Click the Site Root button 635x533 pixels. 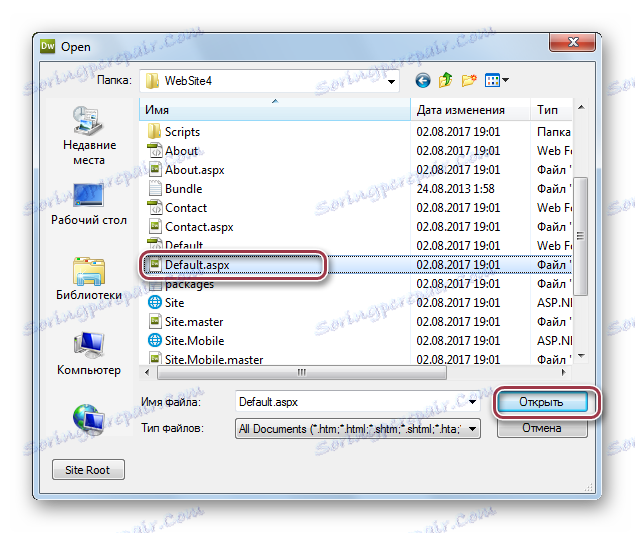88,469
